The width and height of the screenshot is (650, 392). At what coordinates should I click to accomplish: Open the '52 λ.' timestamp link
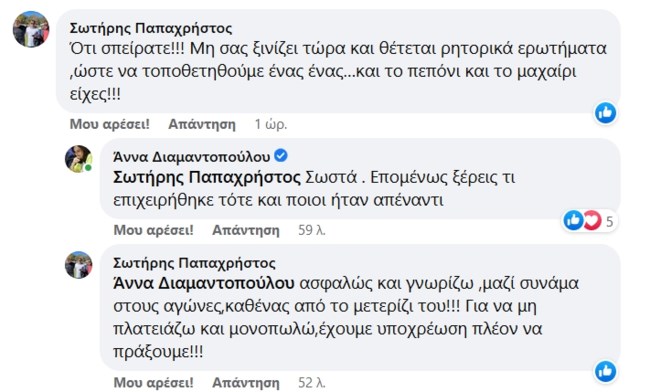312,382
